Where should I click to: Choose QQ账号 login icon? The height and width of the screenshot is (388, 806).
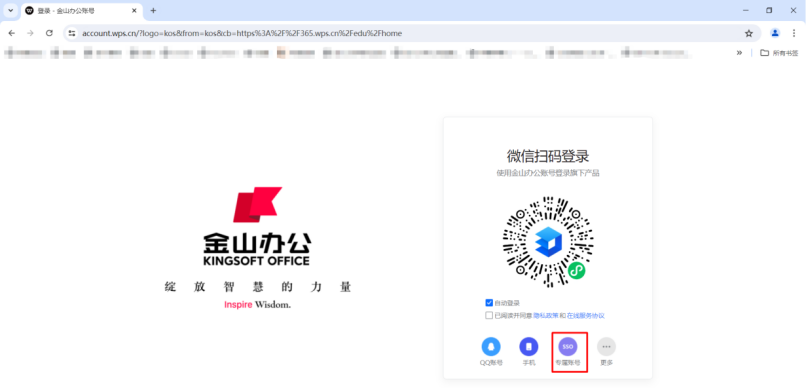point(491,347)
